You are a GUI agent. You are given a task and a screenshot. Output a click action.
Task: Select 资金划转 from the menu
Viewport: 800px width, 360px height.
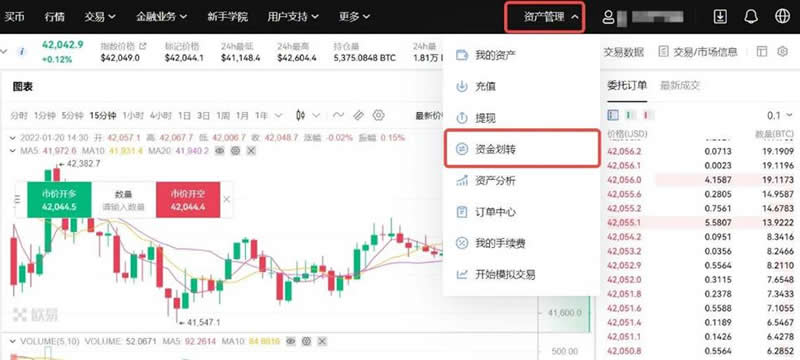point(521,148)
